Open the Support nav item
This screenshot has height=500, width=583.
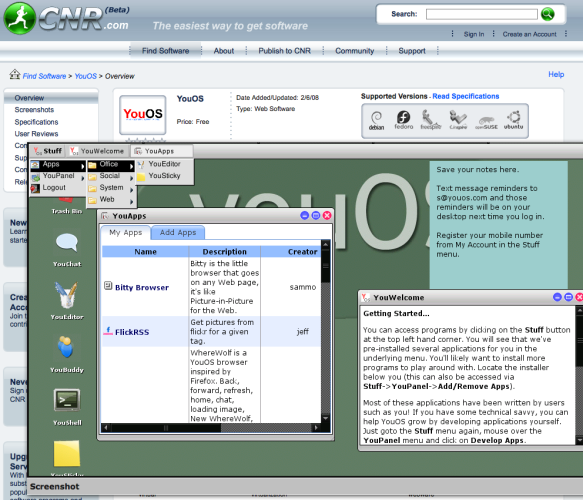coord(412,51)
